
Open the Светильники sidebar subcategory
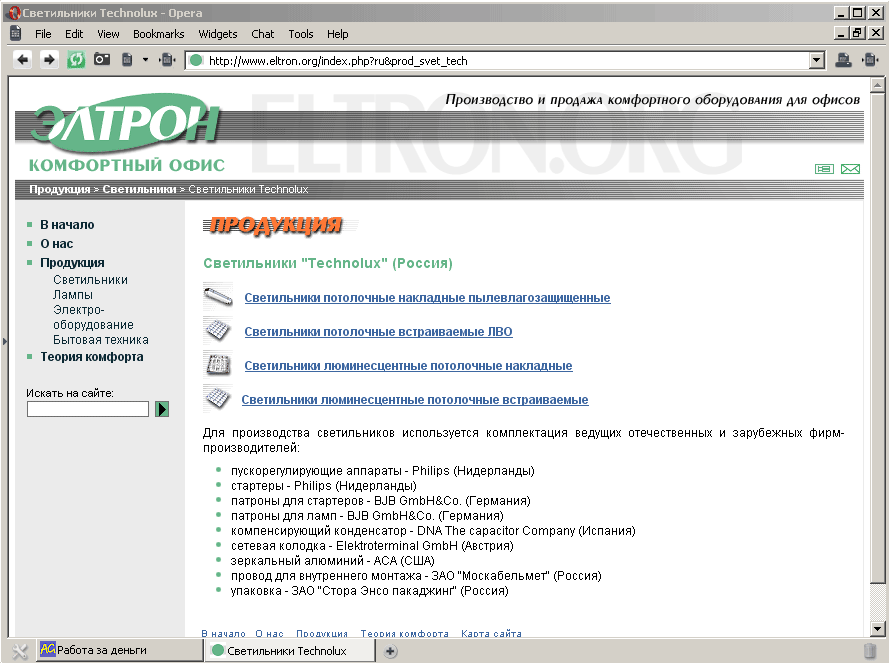(90, 280)
